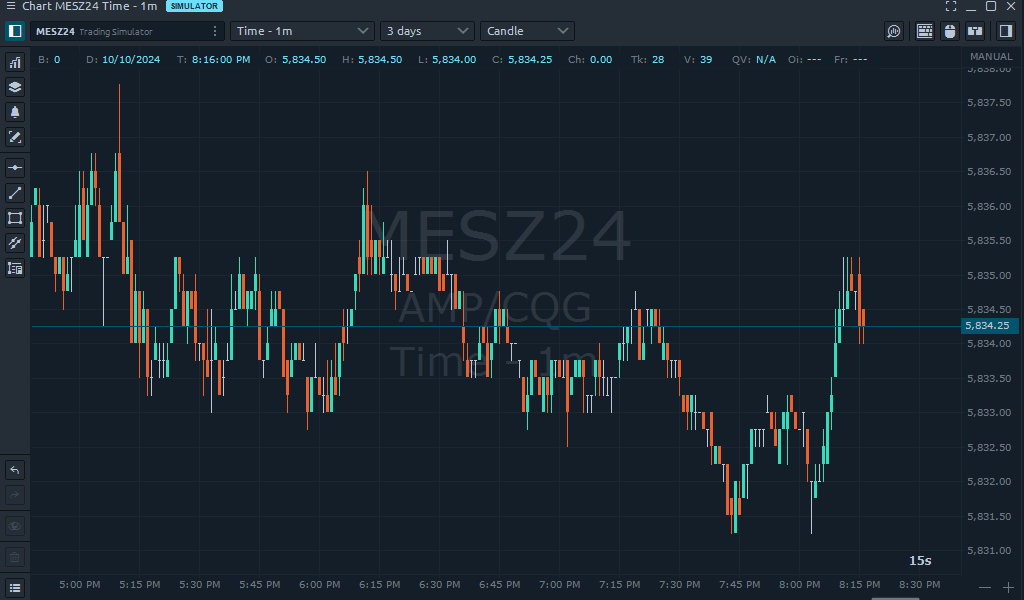The width and height of the screenshot is (1024, 600).
Task: Toggle the right side panel visibility
Action: click(1006, 31)
